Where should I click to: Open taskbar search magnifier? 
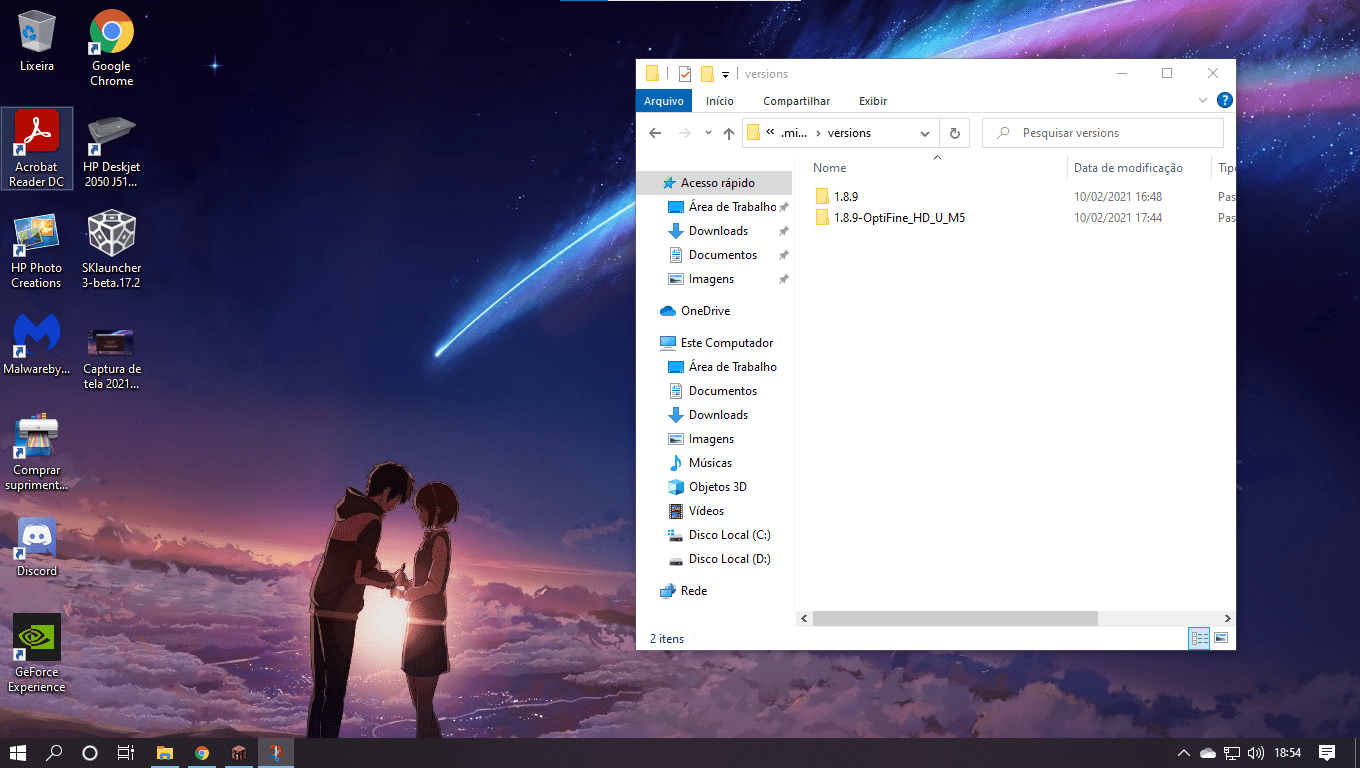[54, 753]
